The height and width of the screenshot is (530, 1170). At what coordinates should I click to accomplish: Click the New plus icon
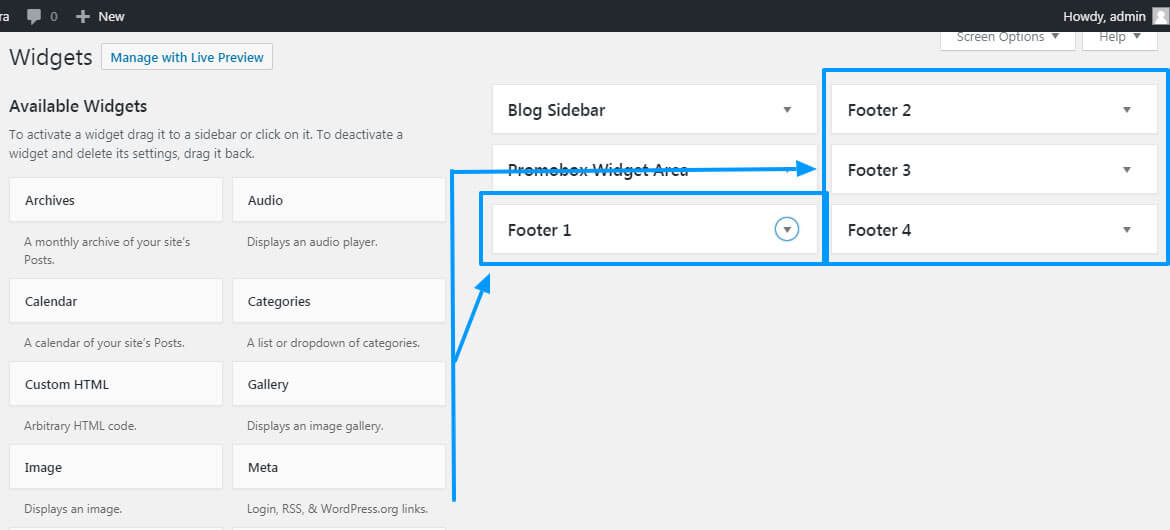(x=83, y=16)
